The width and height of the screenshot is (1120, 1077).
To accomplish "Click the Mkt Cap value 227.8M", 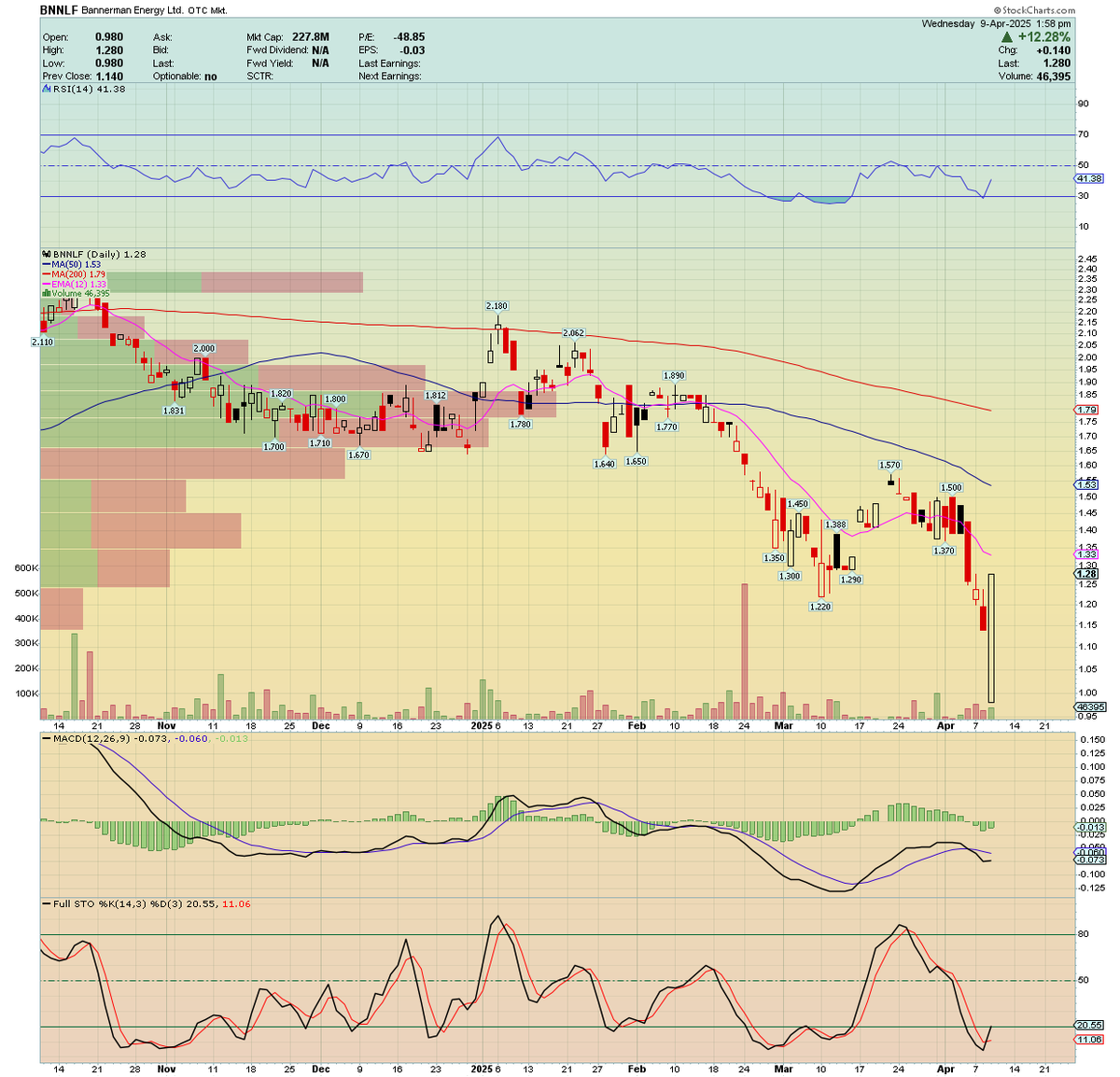I will 311,37.
